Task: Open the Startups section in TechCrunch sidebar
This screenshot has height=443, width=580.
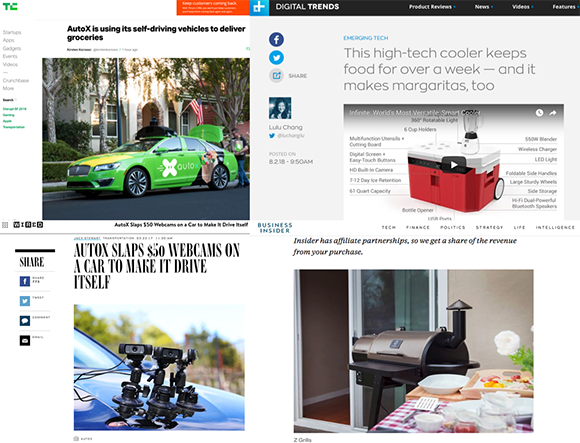Action: [12, 32]
